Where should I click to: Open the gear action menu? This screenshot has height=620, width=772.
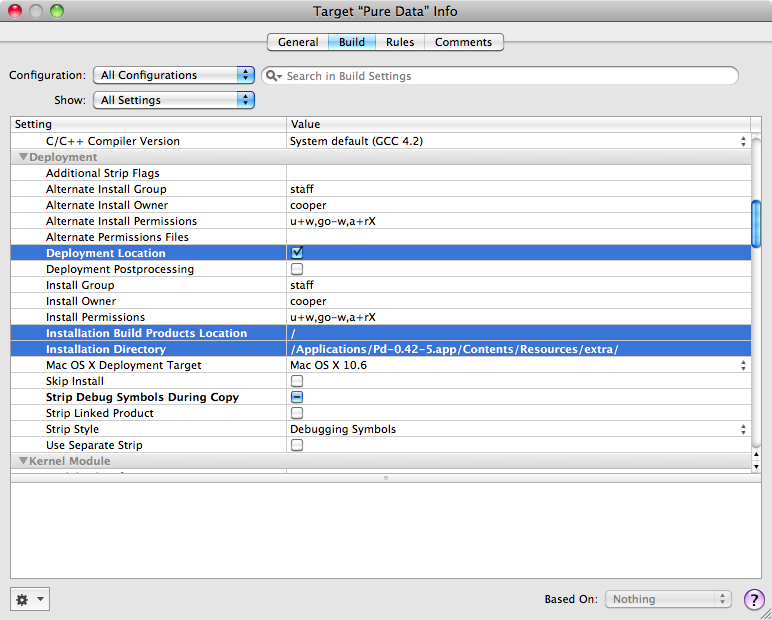coord(30,599)
